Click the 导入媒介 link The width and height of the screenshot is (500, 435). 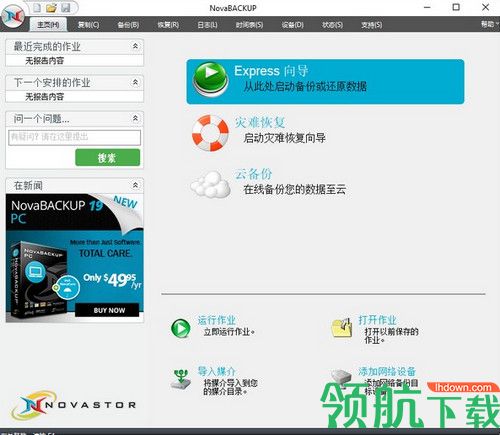[217, 371]
